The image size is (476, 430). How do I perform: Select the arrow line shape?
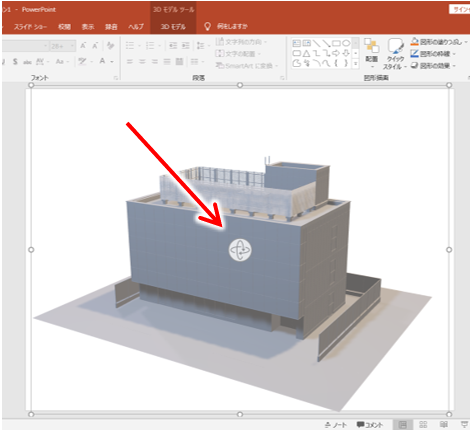327,43
